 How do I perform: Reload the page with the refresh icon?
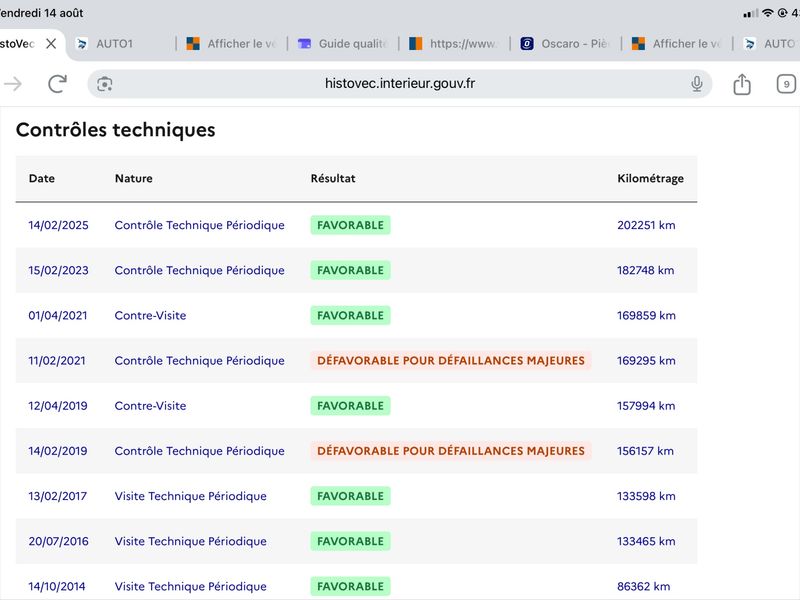(x=57, y=84)
